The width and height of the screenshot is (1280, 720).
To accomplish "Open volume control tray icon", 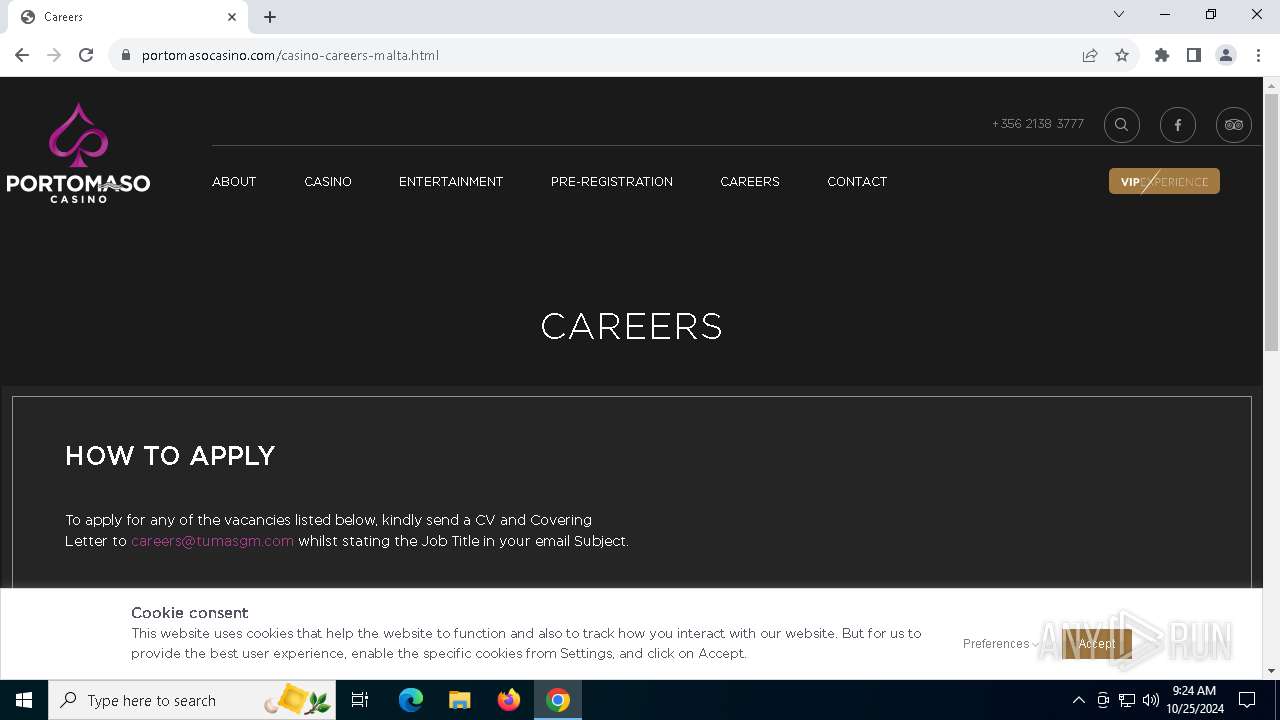I will [x=1151, y=700].
